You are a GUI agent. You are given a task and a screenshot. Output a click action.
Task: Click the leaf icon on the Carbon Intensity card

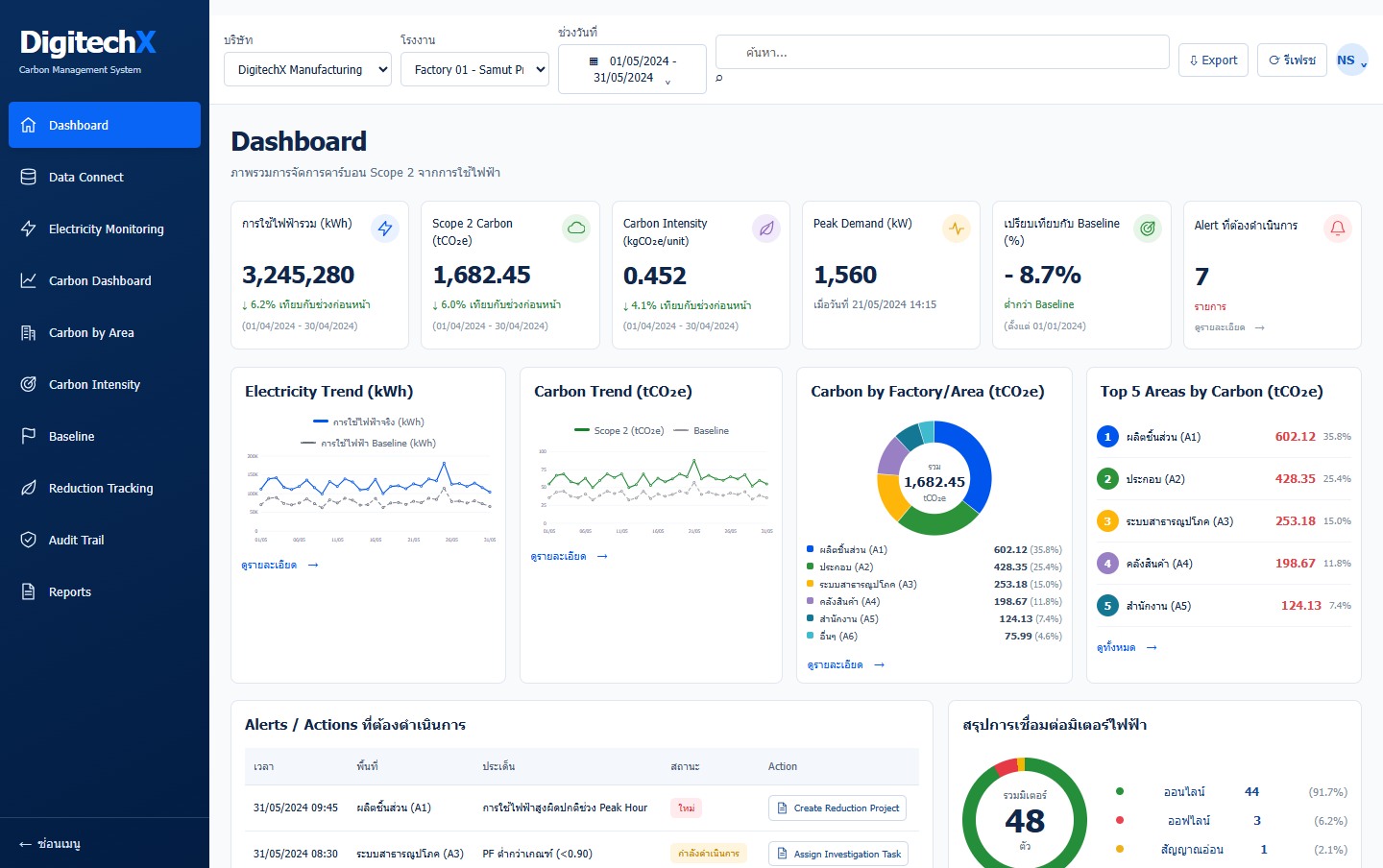tap(766, 229)
